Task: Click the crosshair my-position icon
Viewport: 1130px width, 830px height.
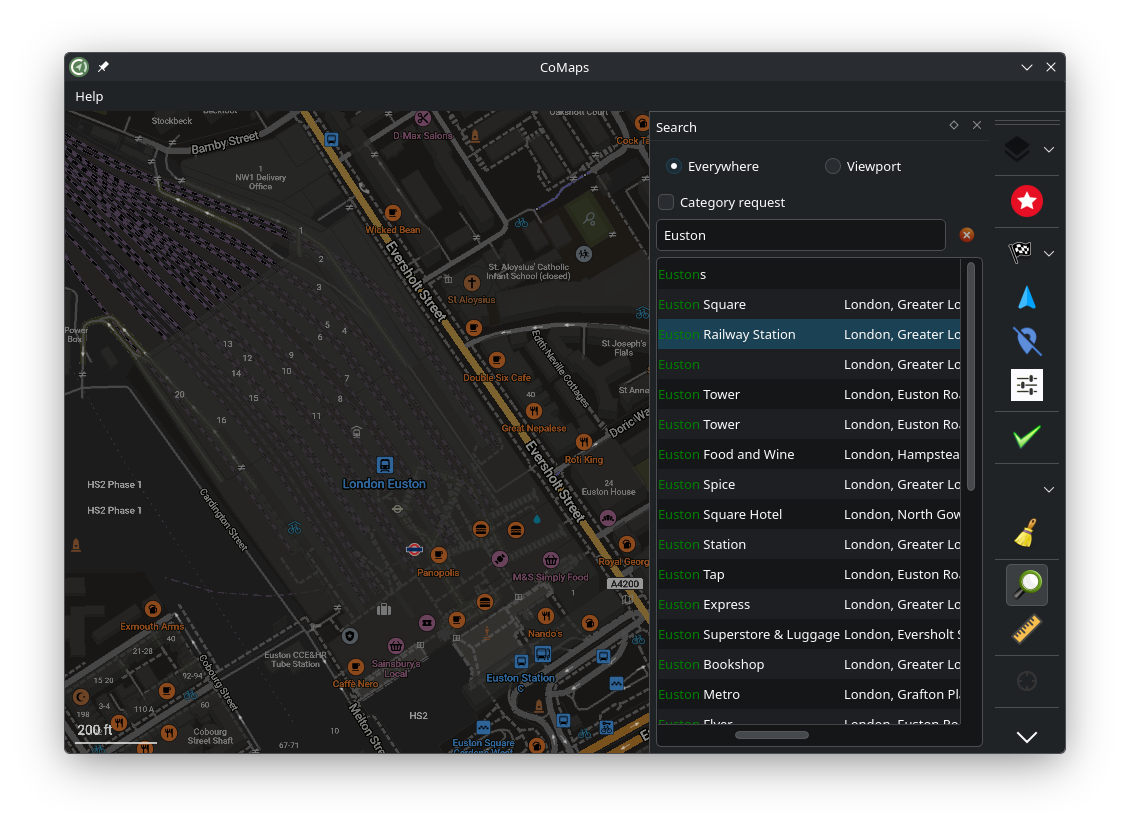Action: (1026, 681)
